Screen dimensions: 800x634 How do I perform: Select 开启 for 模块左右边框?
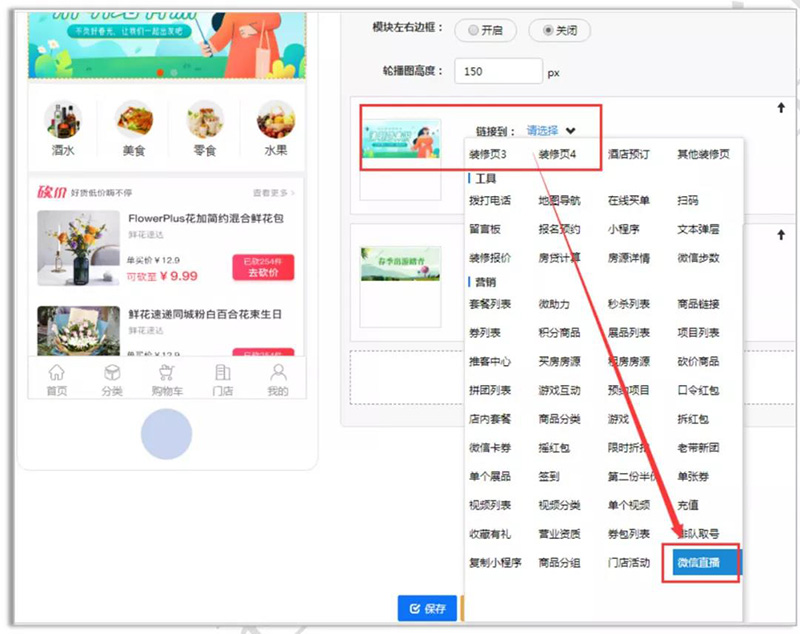coord(485,30)
